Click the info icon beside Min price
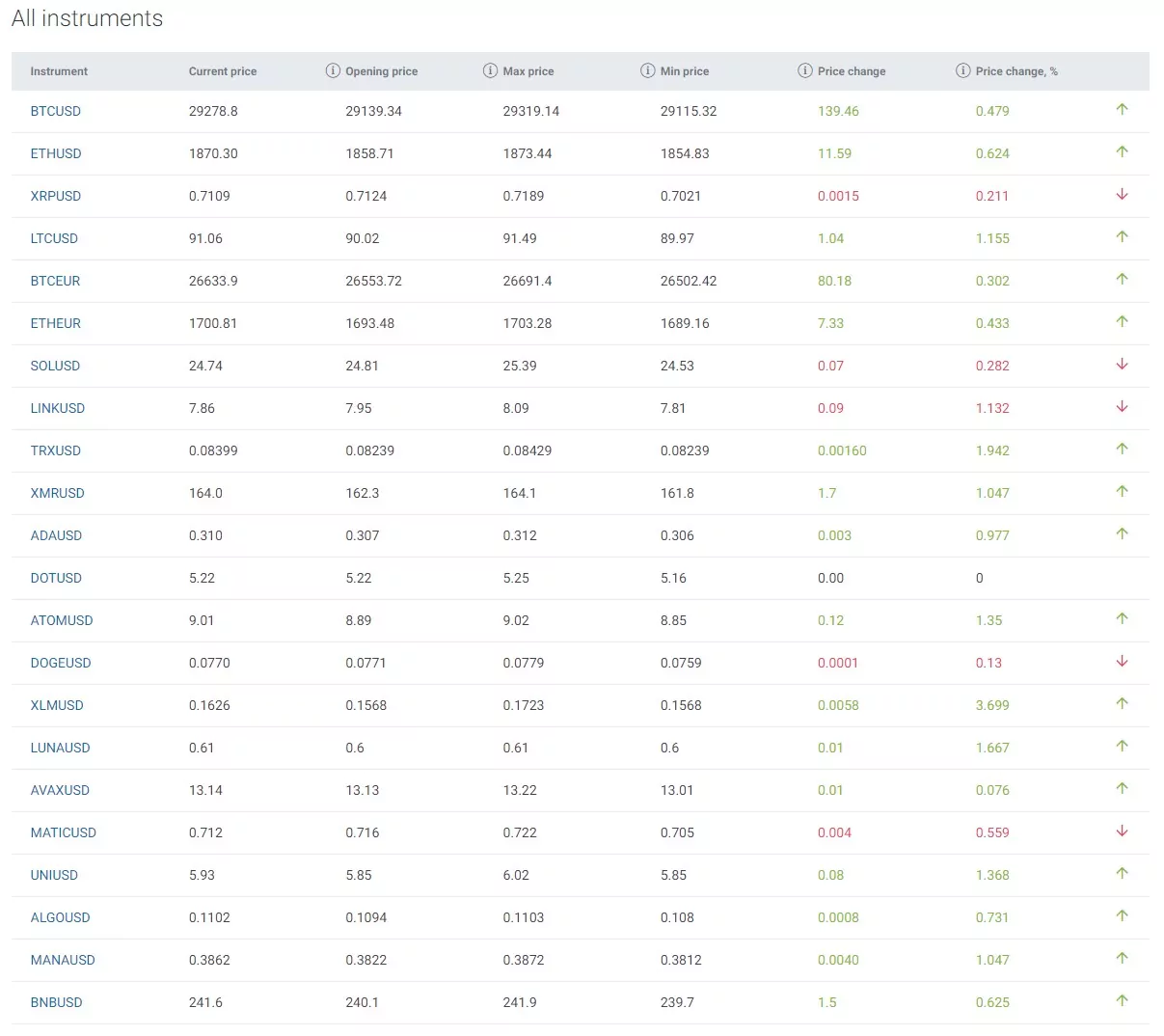Screen dimensions: 1164x1036 (x=648, y=70)
